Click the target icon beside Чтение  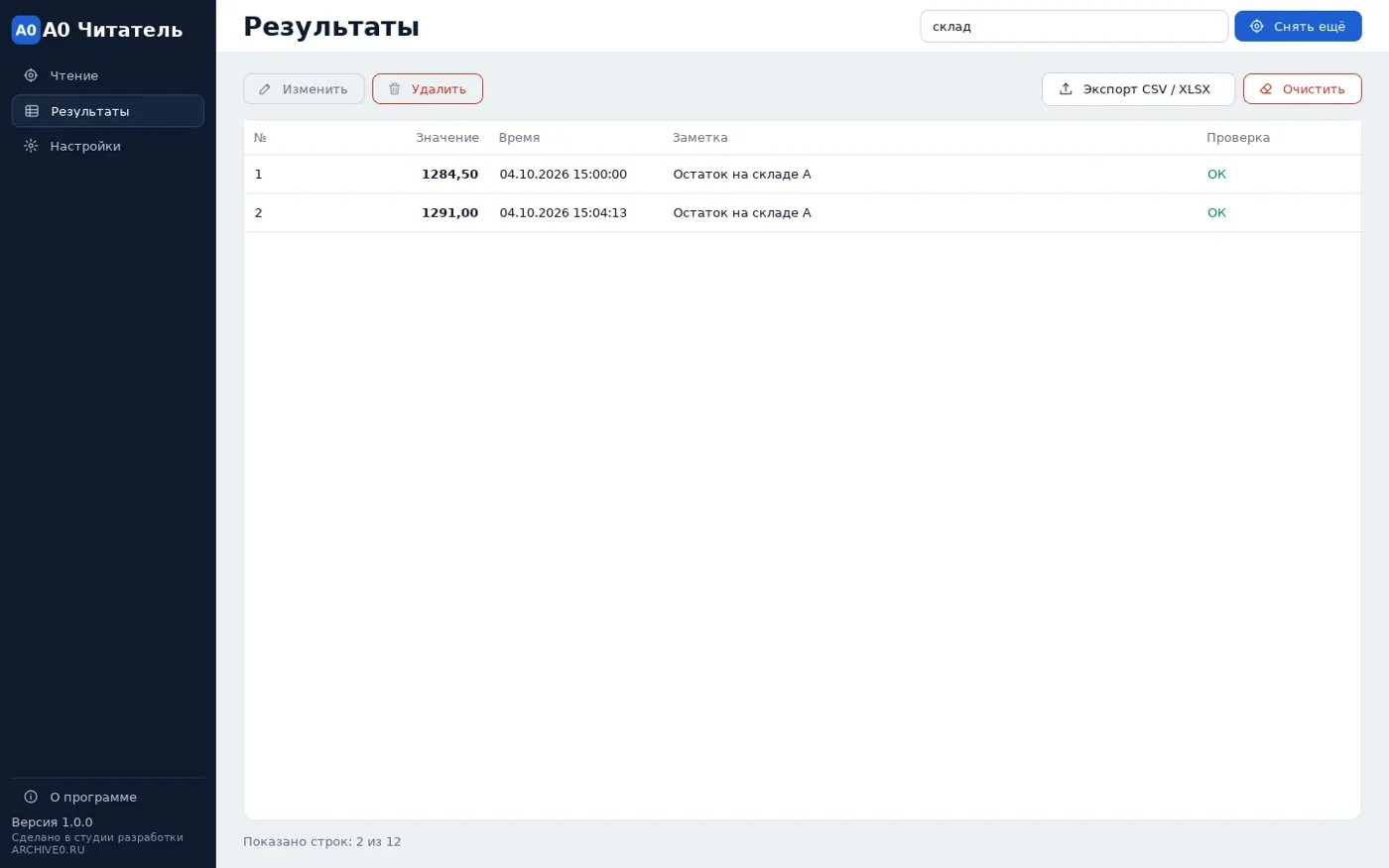(x=31, y=75)
